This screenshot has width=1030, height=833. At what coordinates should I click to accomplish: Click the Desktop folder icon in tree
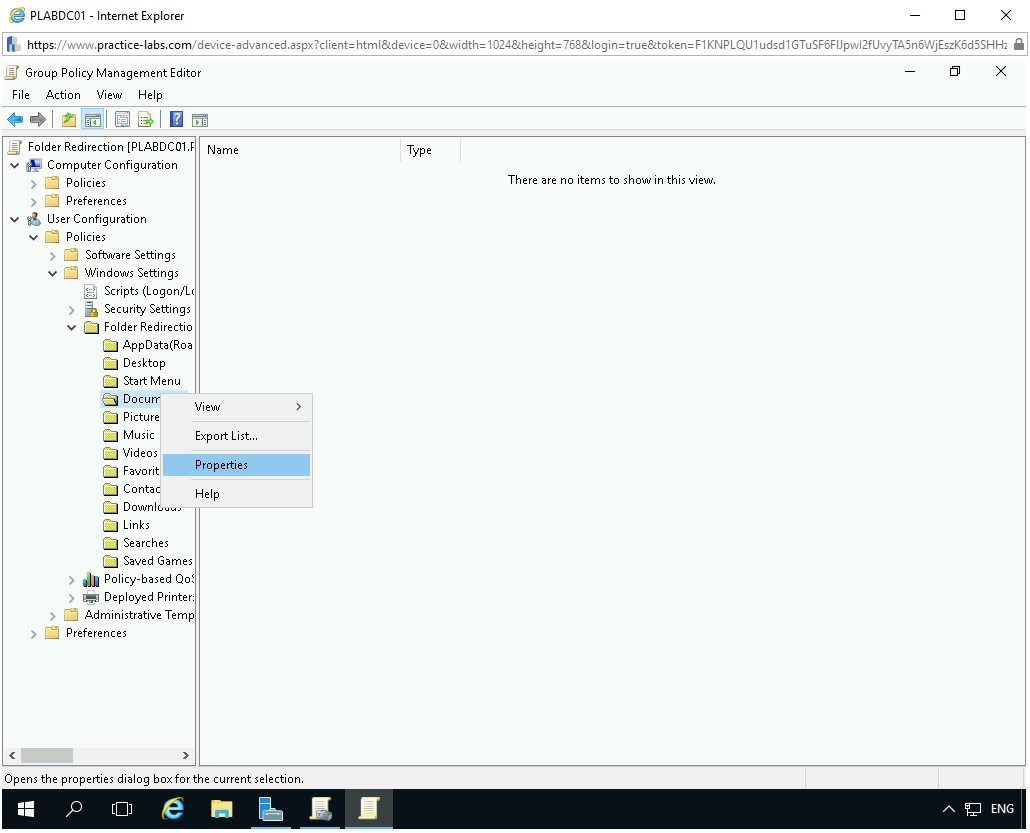point(111,363)
